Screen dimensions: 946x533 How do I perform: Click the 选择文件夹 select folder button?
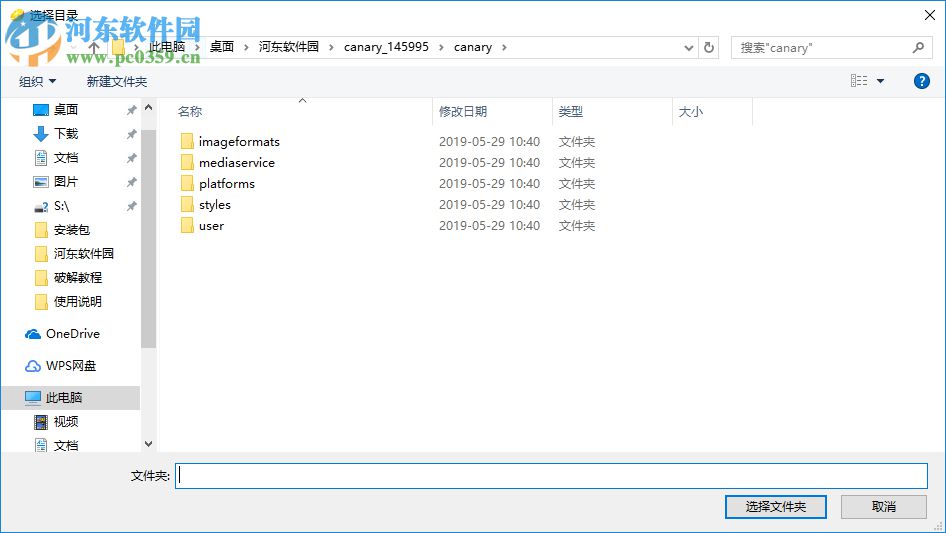pyautogui.click(x=775, y=506)
